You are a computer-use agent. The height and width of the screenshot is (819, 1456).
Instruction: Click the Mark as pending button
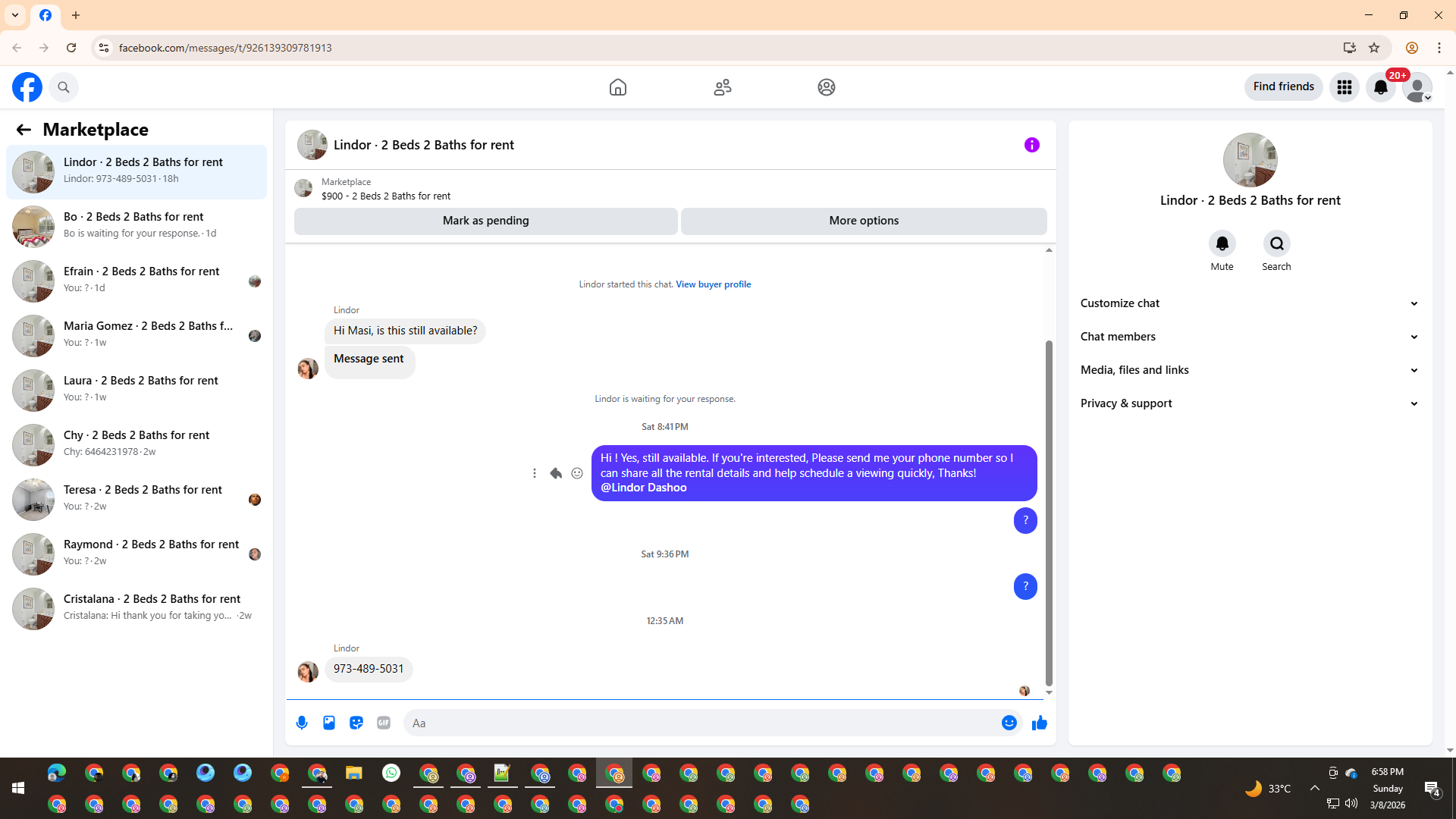485,221
